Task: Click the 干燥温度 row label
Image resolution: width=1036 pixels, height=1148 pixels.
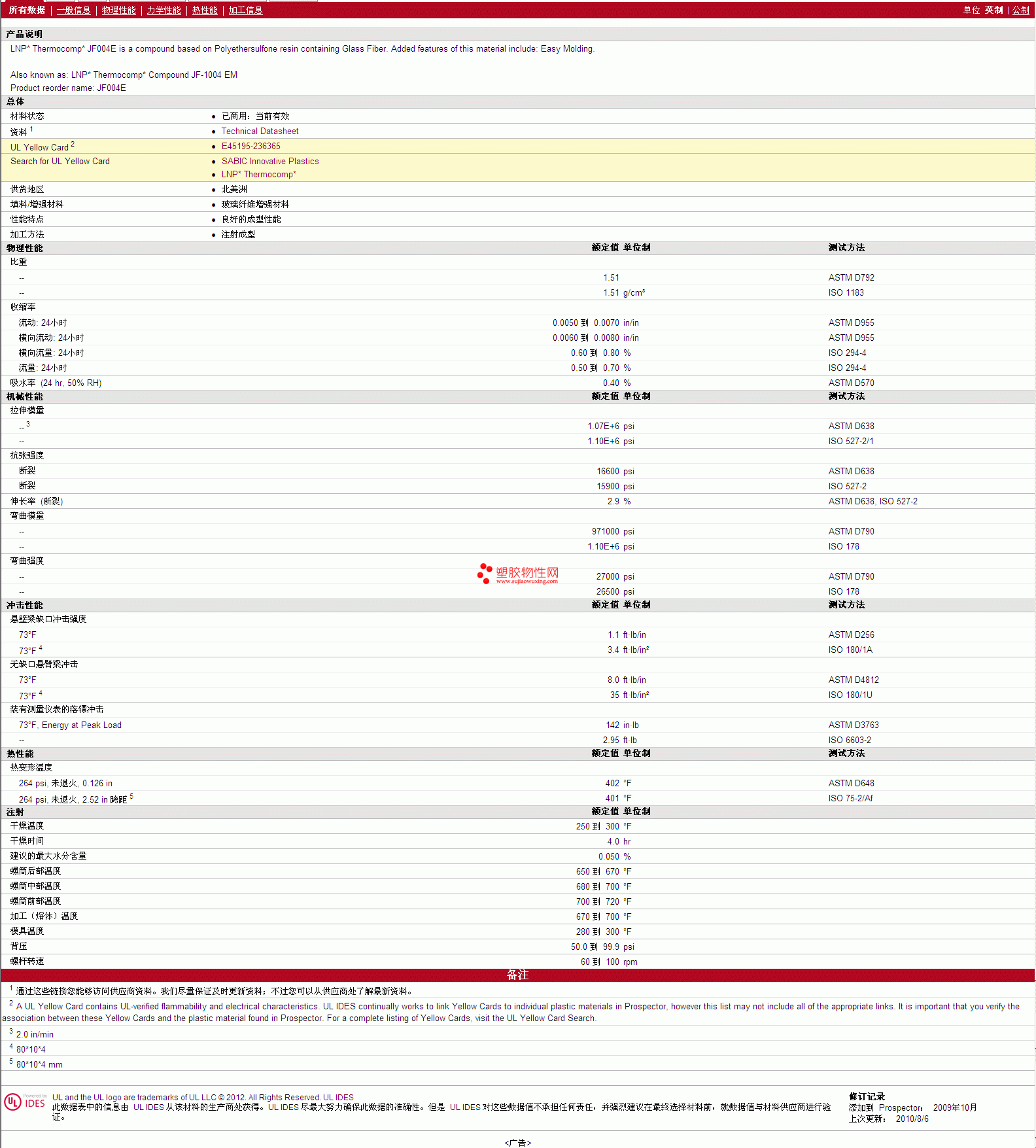Action: click(27, 826)
